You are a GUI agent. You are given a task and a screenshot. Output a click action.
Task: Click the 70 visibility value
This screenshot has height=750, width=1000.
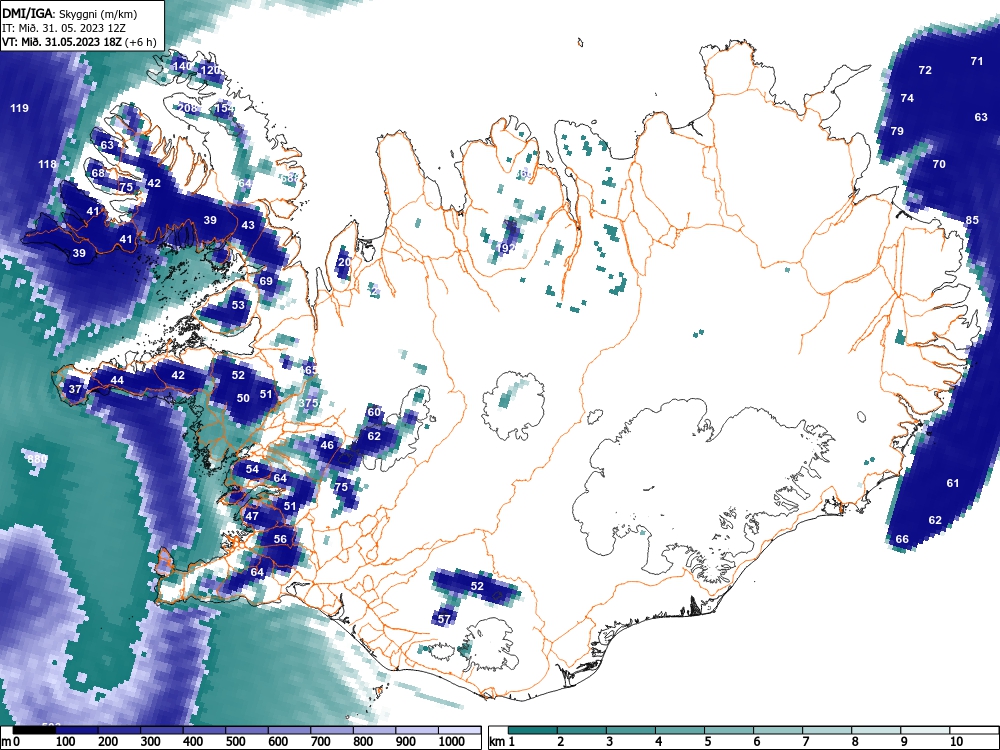[x=939, y=164]
